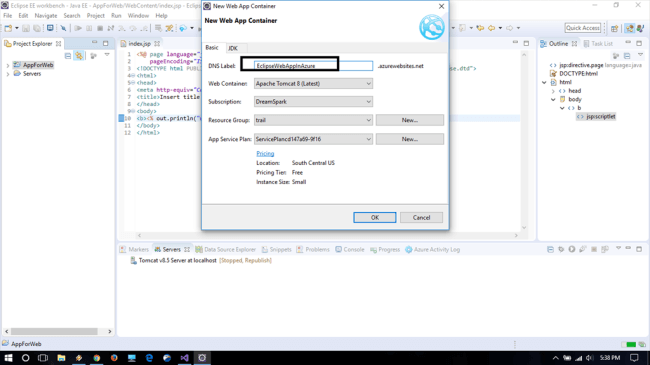Viewport: 650px width, 365px height.
Task: Click the Back navigation arrow in the toolbar
Action: (491, 28)
